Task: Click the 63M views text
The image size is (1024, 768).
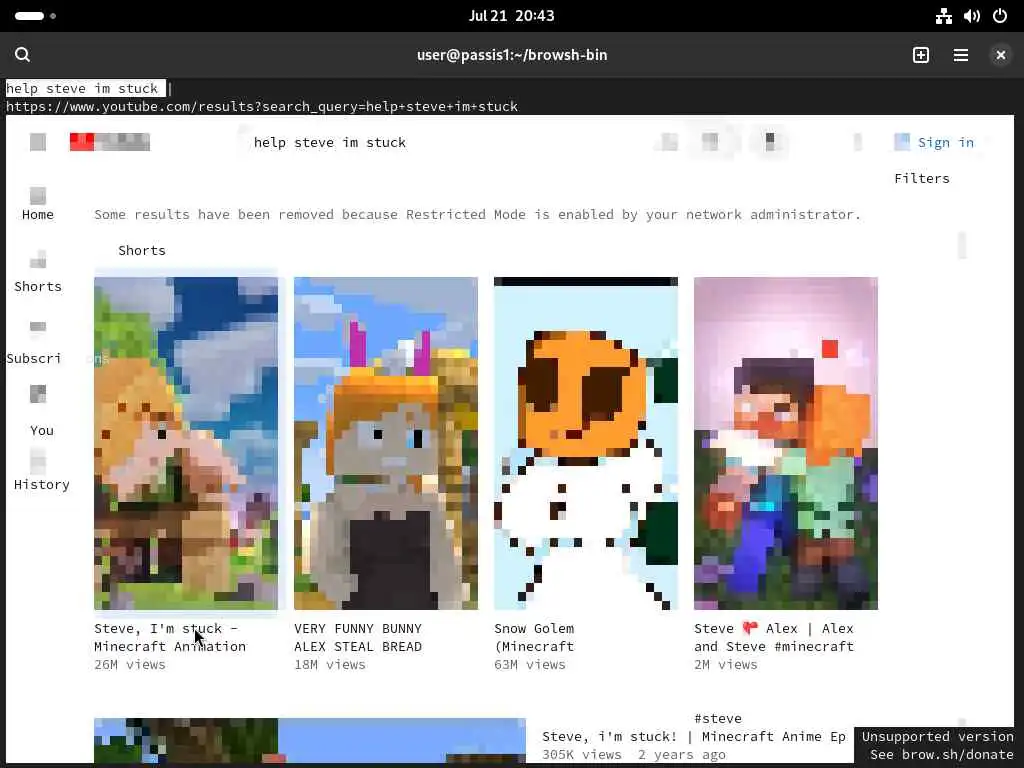Action: (x=530, y=664)
